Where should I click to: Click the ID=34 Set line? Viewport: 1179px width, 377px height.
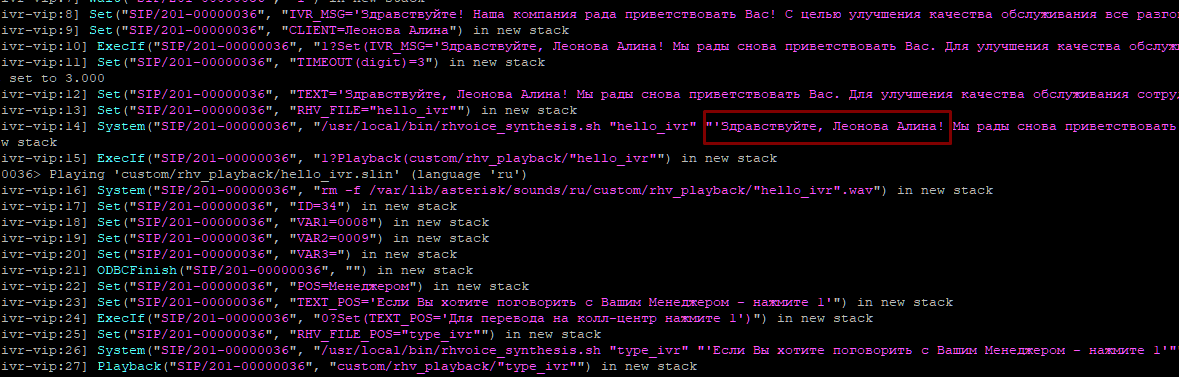pyautogui.click(x=229, y=206)
